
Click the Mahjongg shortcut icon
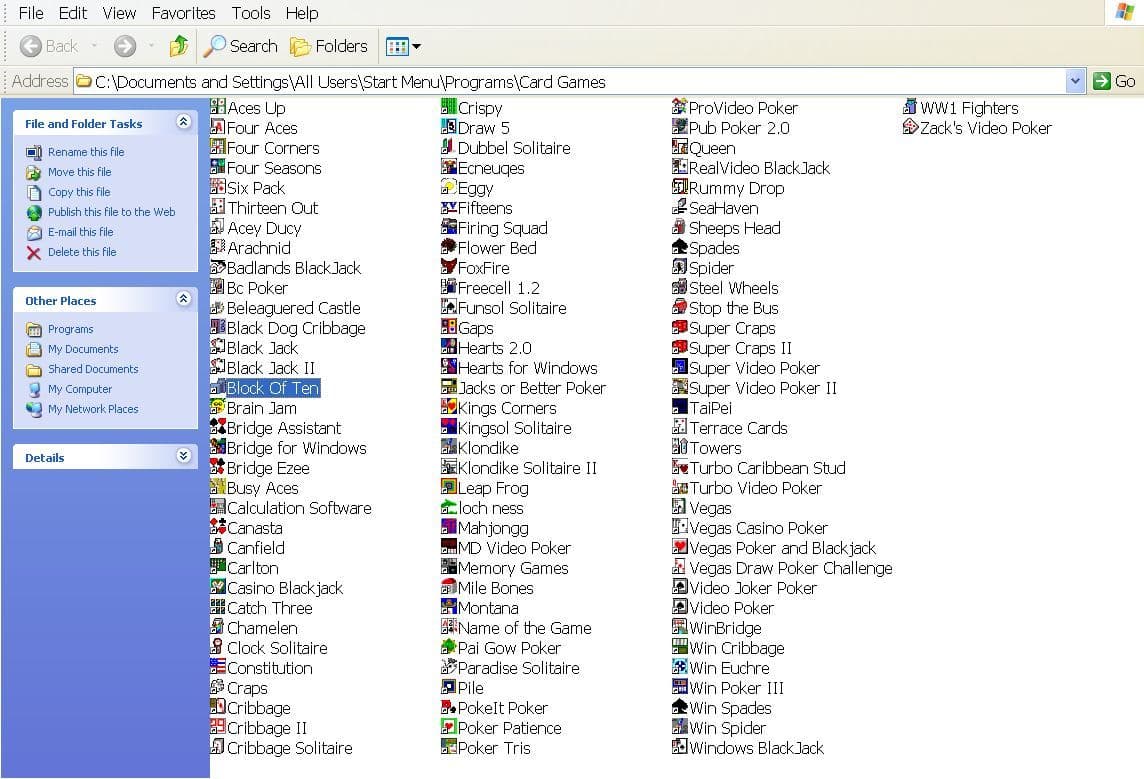tap(449, 527)
